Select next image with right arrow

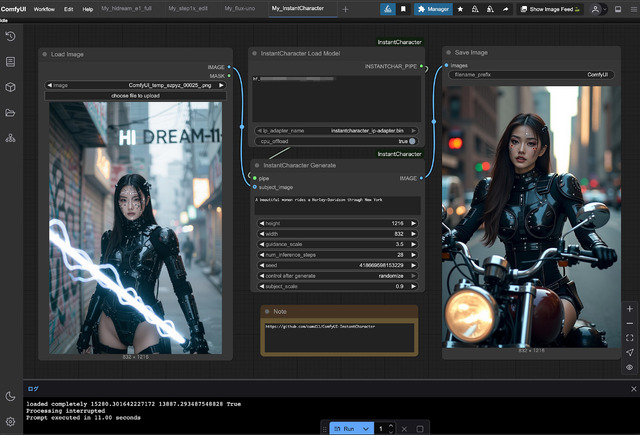tap(221, 85)
